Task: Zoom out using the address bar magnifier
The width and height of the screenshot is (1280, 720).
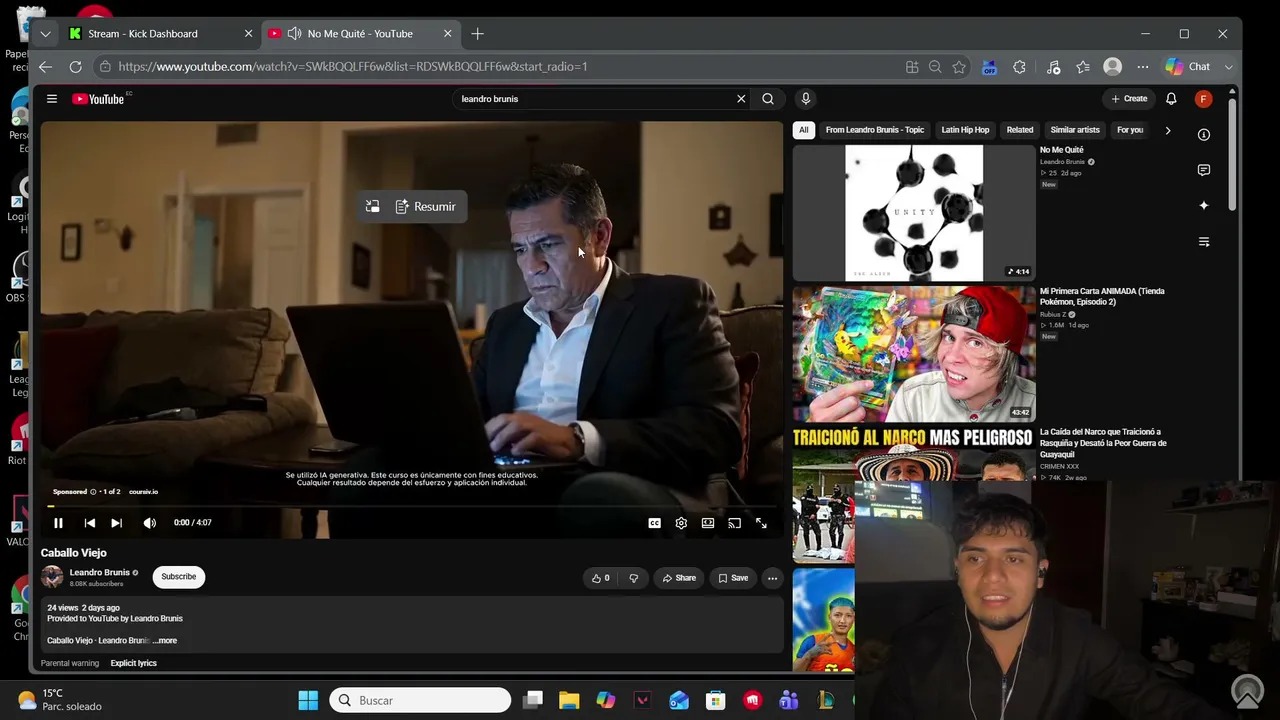Action: pos(935,67)
